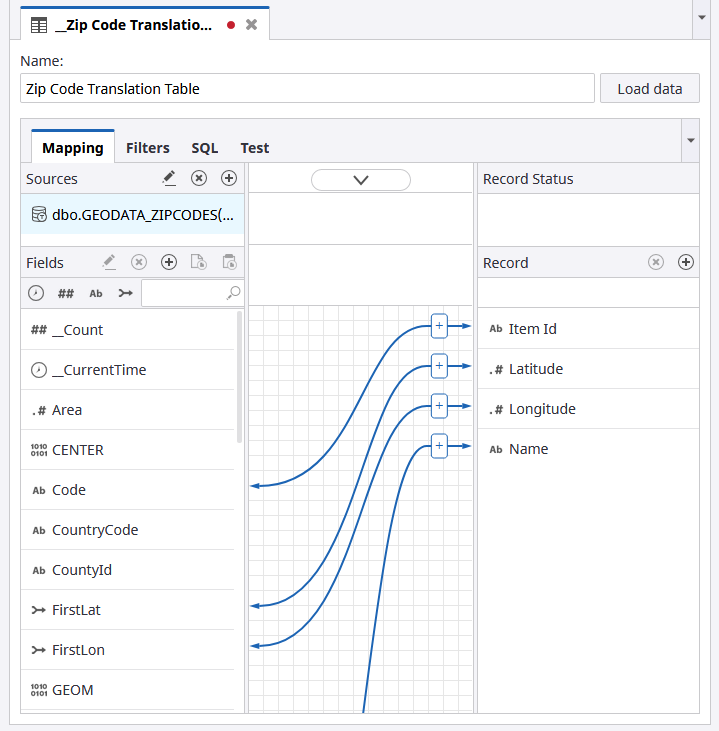The width and height of the screenshot is (719, 731).
Task: Click the edit pencil icon in Sources header
Action: tap(169, 178)
